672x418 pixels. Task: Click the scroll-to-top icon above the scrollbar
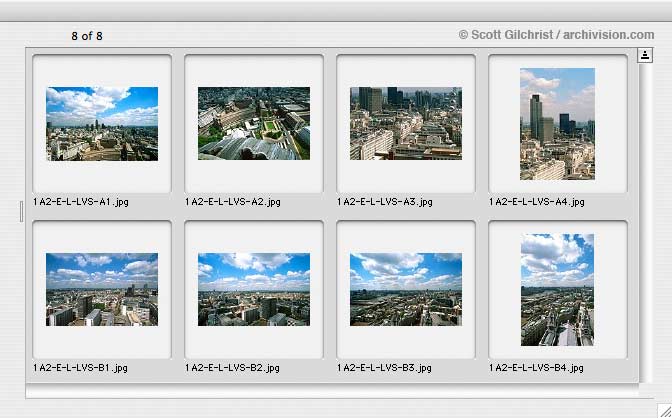point(645,55)
